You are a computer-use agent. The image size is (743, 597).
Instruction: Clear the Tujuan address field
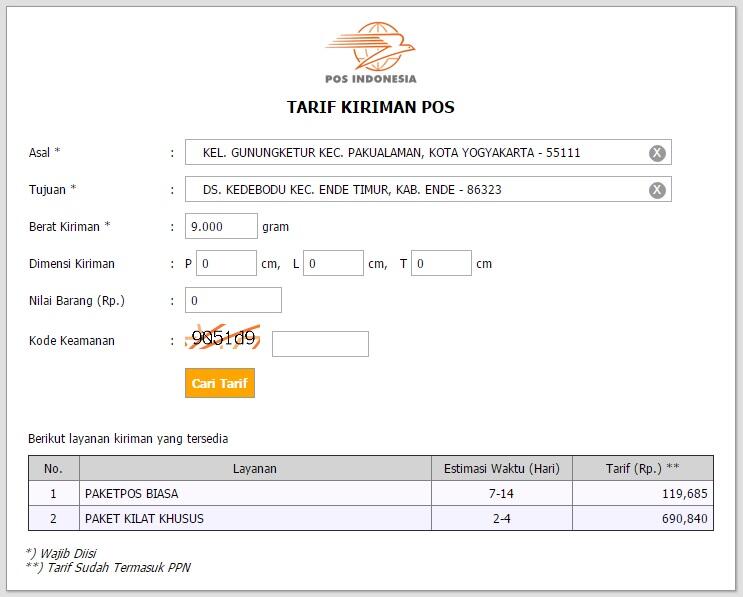[x=657, y=190]
